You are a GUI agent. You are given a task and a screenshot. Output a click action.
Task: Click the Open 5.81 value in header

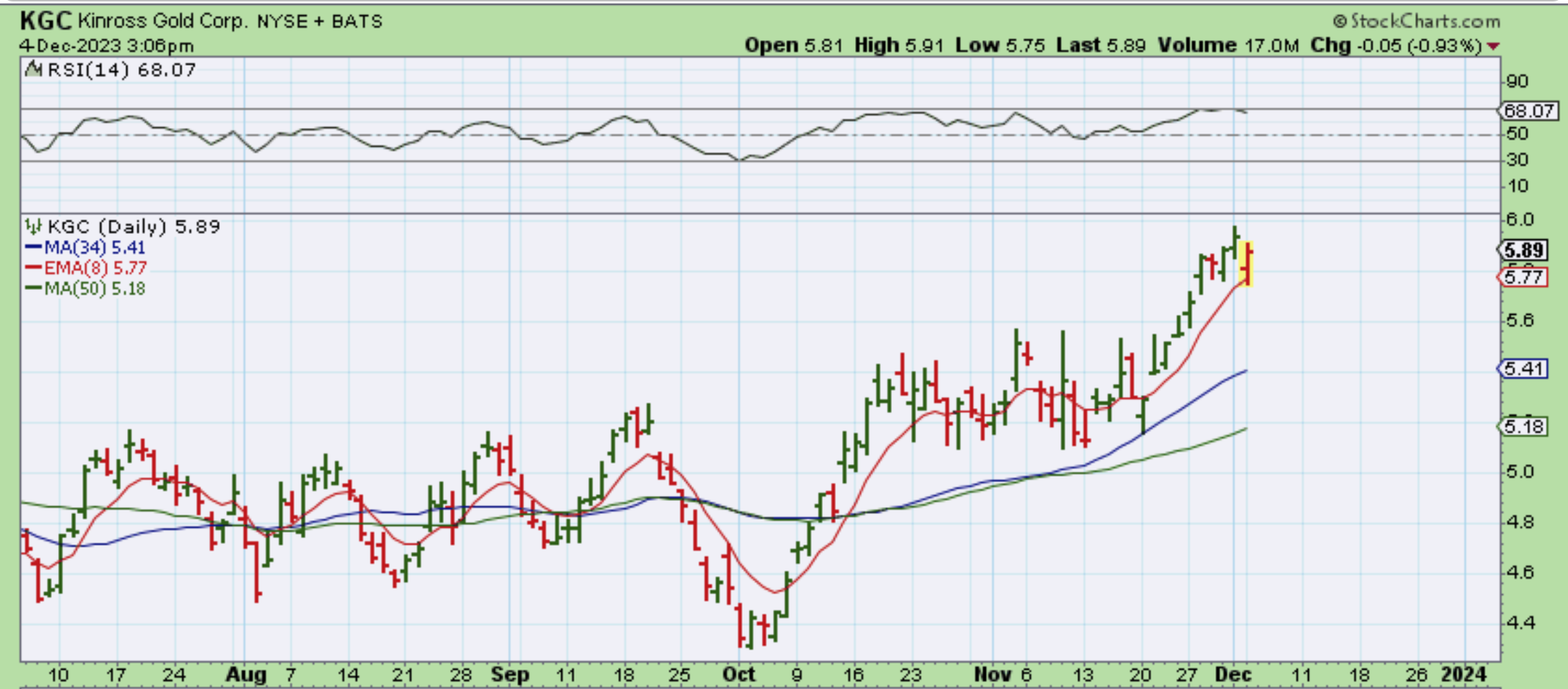[x=794, y=46]
